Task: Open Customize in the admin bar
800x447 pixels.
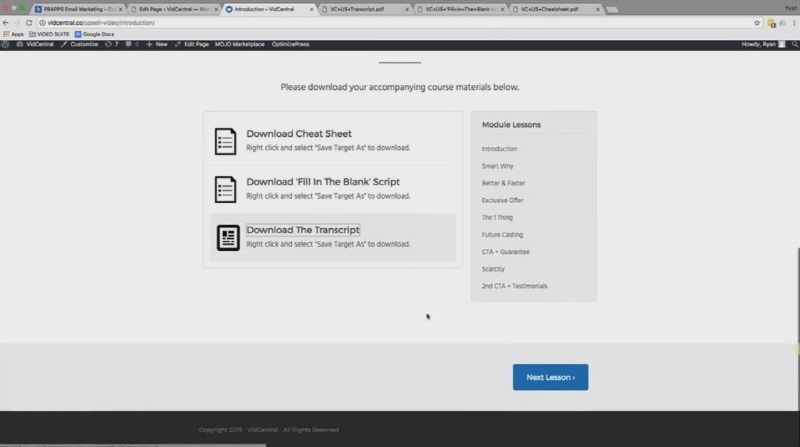Action: 80,44
